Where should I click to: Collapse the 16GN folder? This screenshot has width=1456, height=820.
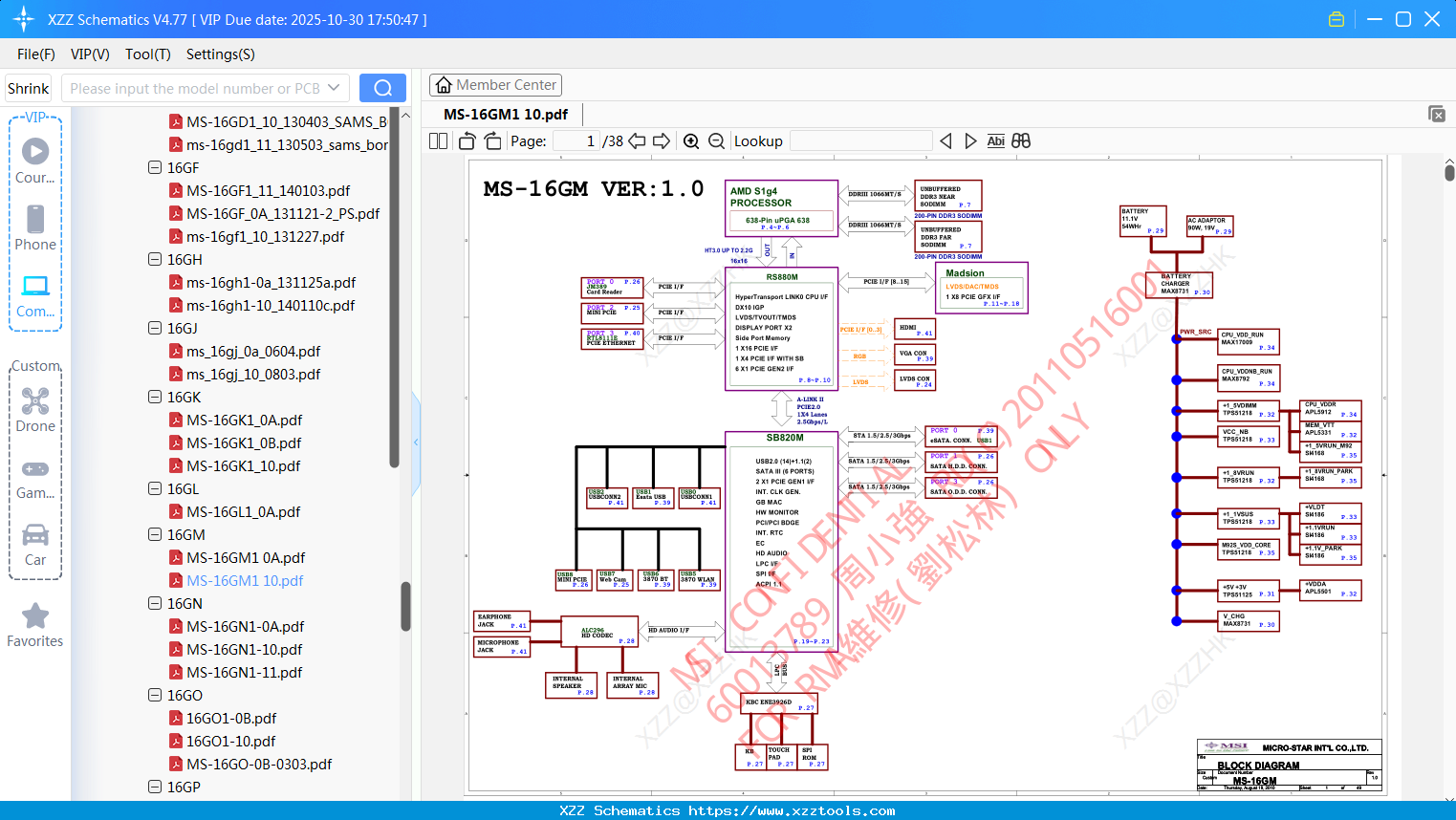[155, 603]
